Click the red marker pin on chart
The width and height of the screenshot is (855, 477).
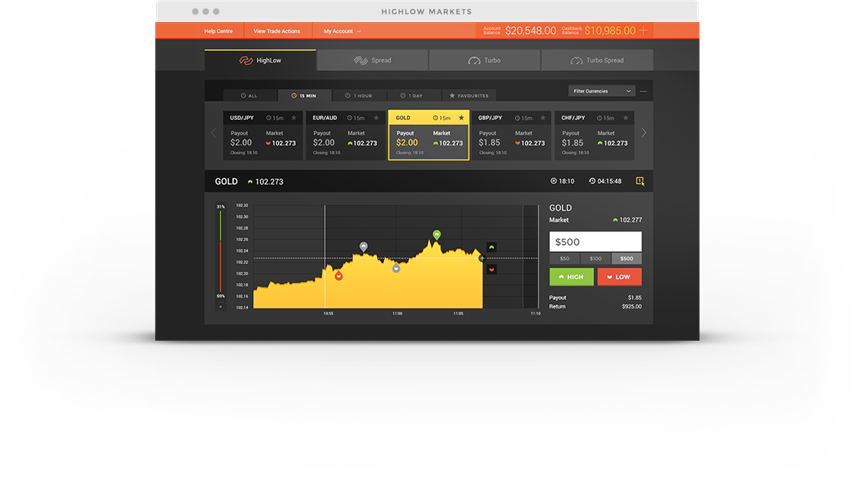[339, 275]
